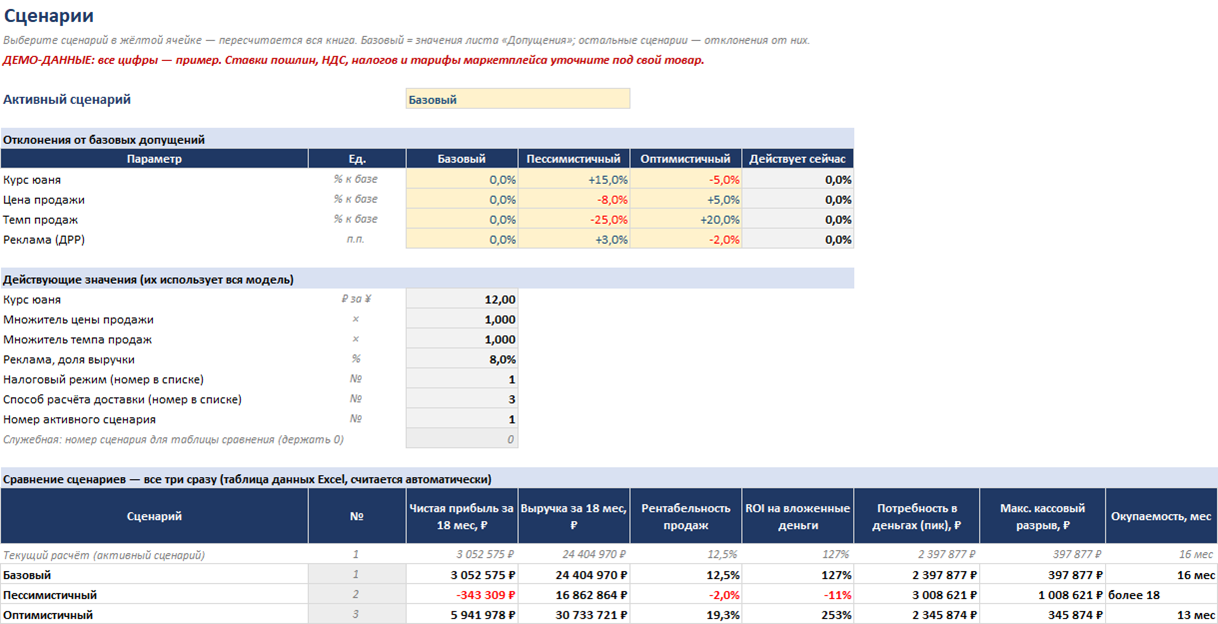The height and width of the screenshot is (624, 1218).
Task: Select the 'Параметр' column header
Action: click(154, 159)
